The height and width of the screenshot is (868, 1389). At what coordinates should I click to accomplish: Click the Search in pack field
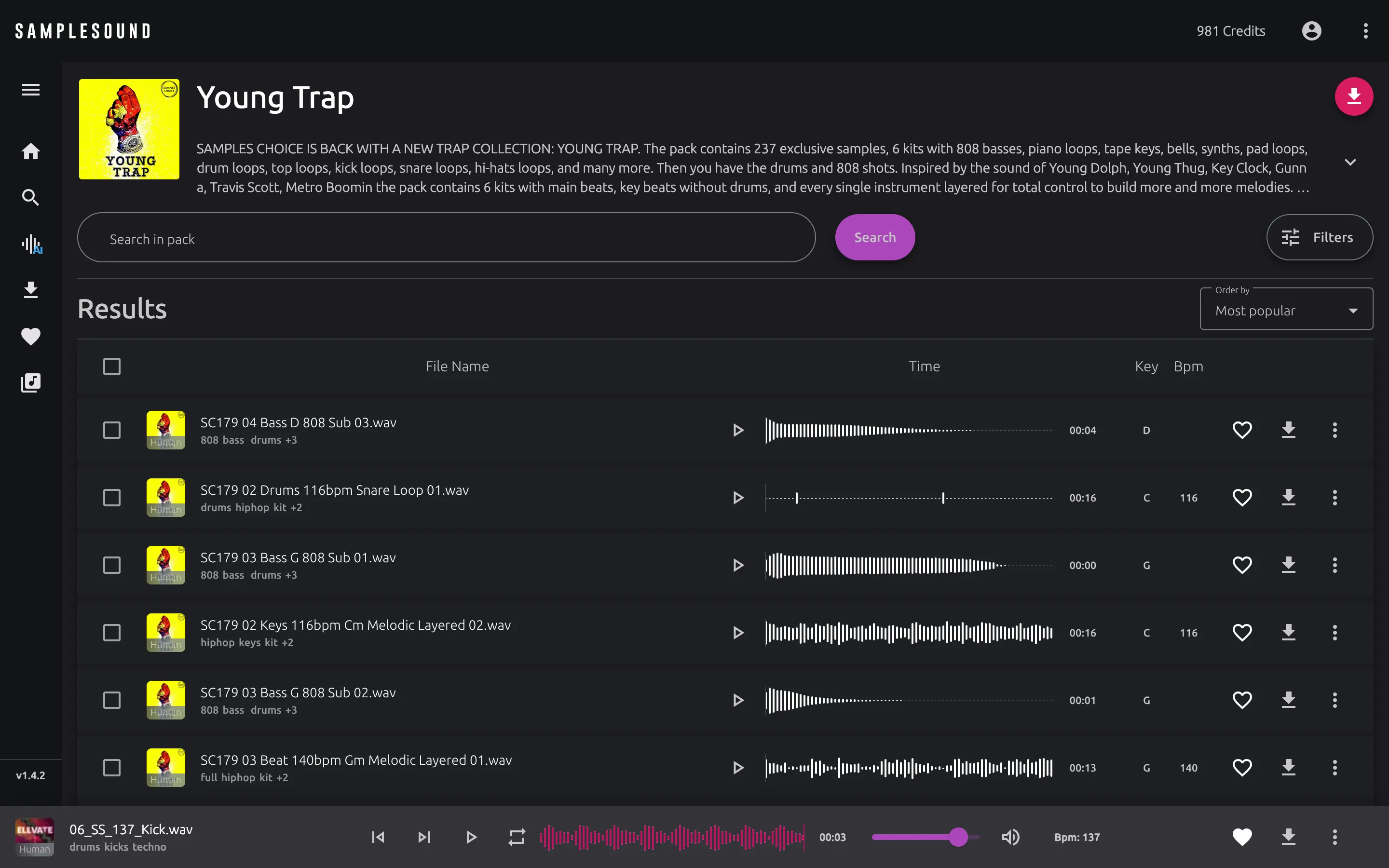(446, 238)
